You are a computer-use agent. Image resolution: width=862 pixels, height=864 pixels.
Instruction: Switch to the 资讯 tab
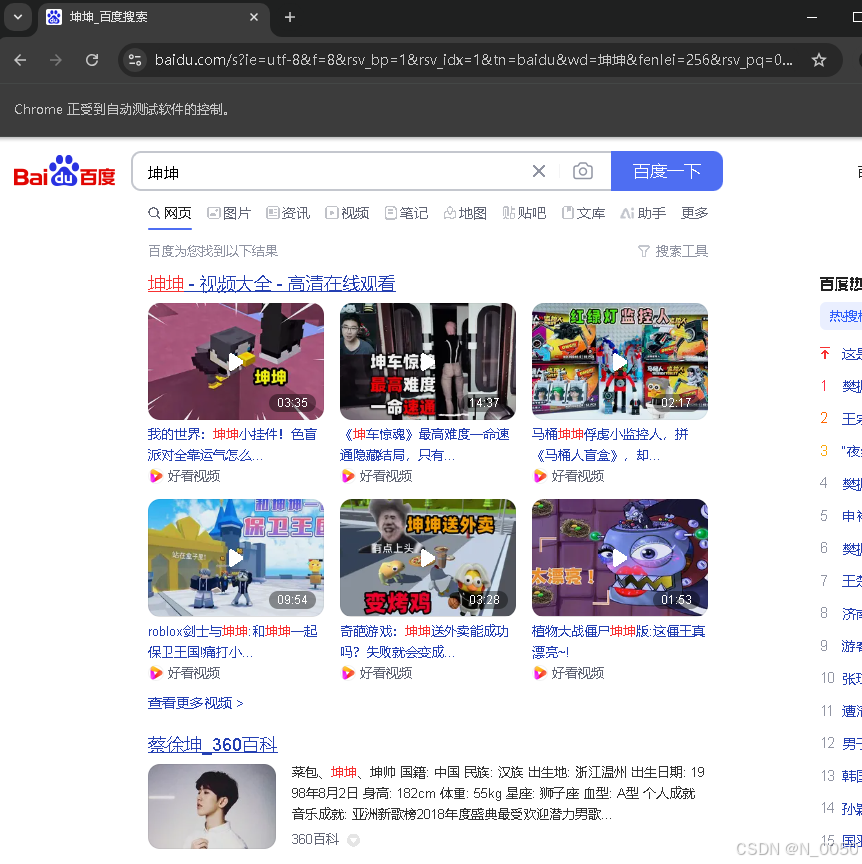click(288, 213)
